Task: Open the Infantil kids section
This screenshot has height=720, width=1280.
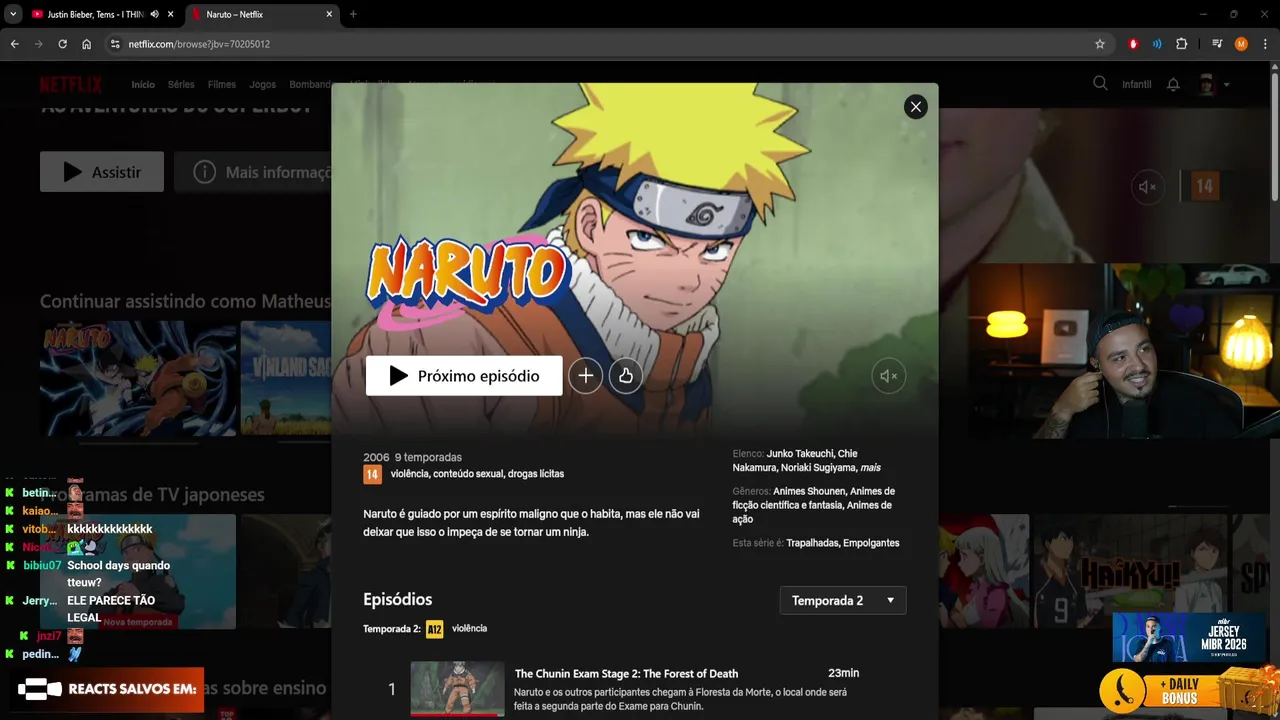Action: (1136, 85)
